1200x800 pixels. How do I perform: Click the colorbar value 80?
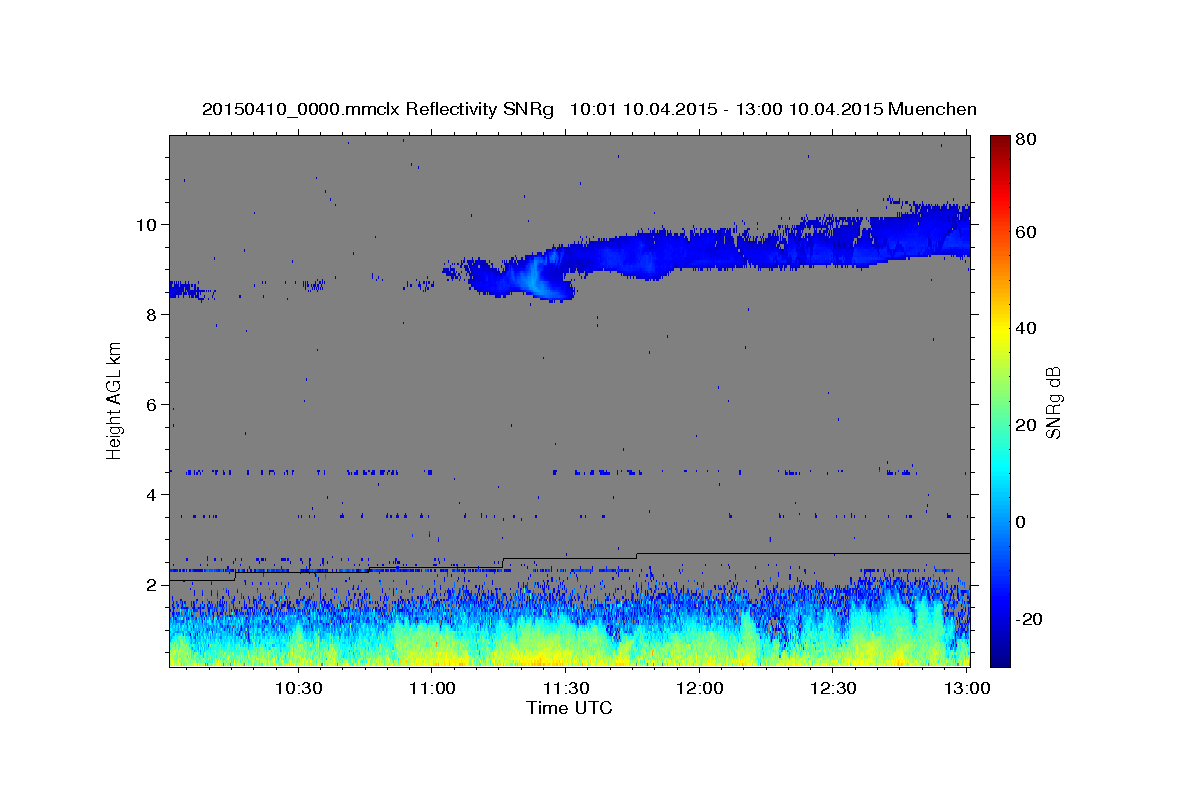tap(1026, 140)
